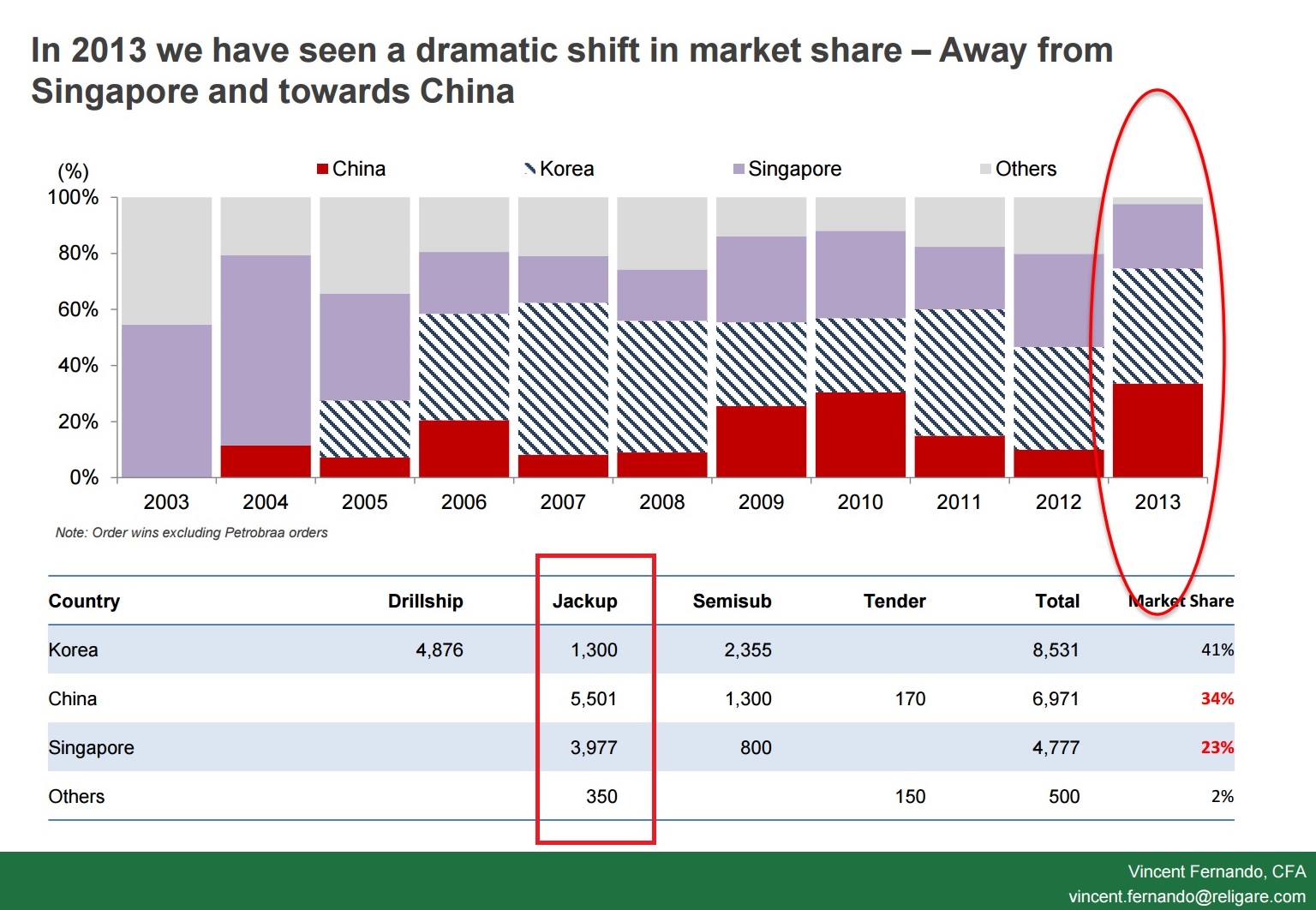Click Others total value 500
This screenshot has width=1316, height=910.
(x=1064, y=796)
